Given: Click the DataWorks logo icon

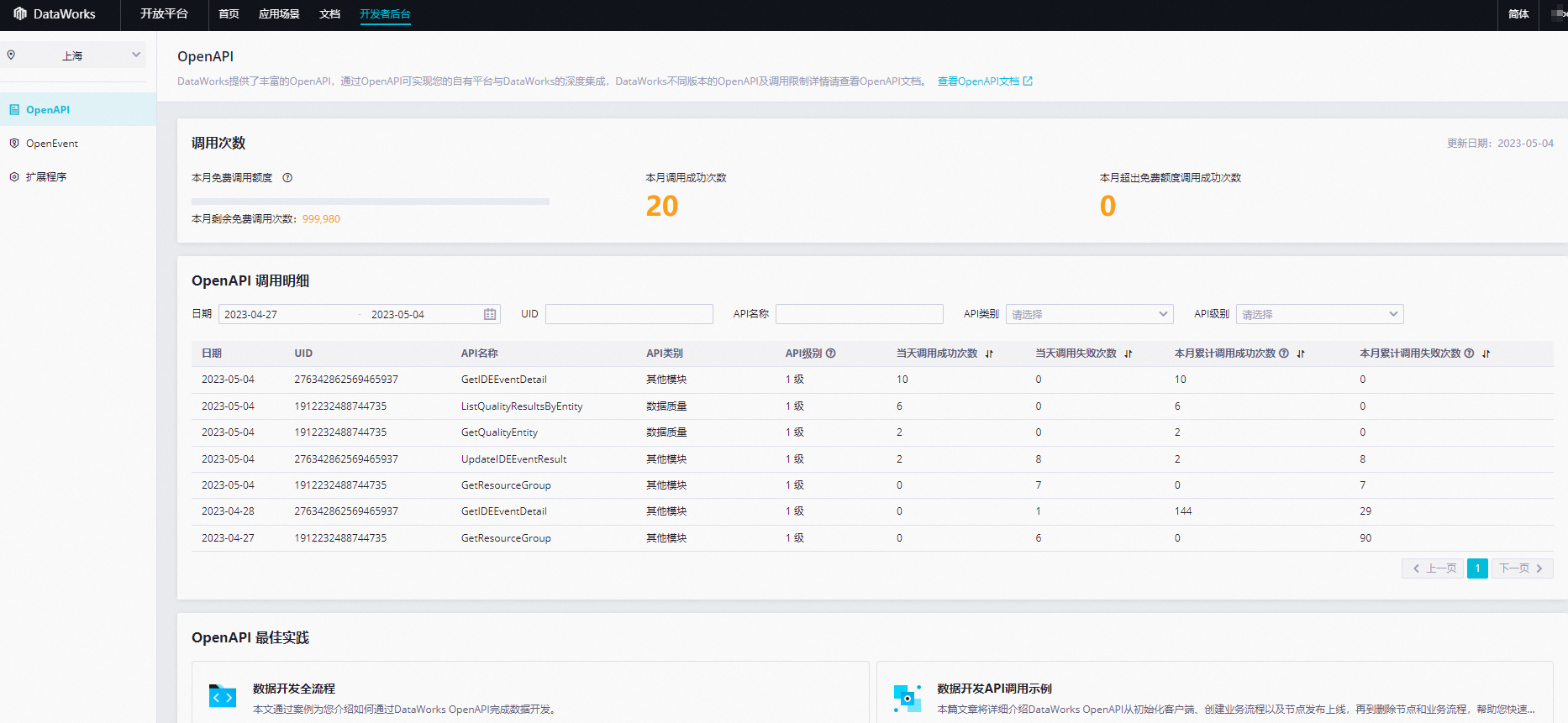Looking at the screenshot, I should (20, 13).
